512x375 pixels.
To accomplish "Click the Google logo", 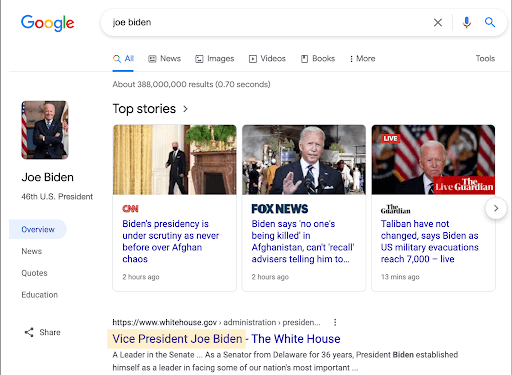I will (47, 23).
